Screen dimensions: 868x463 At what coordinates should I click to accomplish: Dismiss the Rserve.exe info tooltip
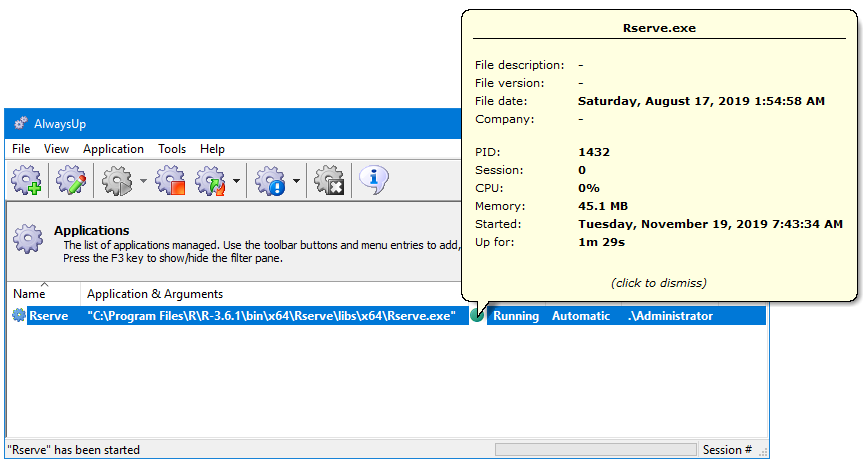click(x=659, y=283)
